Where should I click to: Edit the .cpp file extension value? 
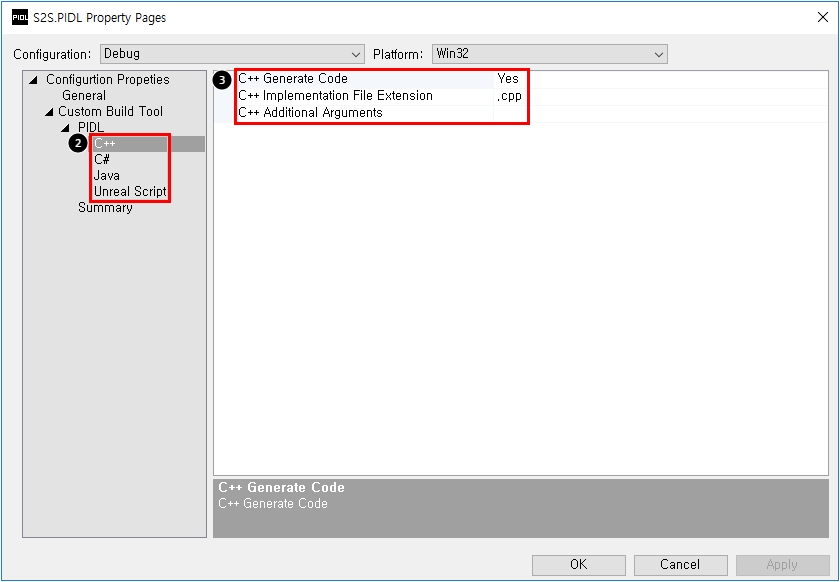pos(509,96)
